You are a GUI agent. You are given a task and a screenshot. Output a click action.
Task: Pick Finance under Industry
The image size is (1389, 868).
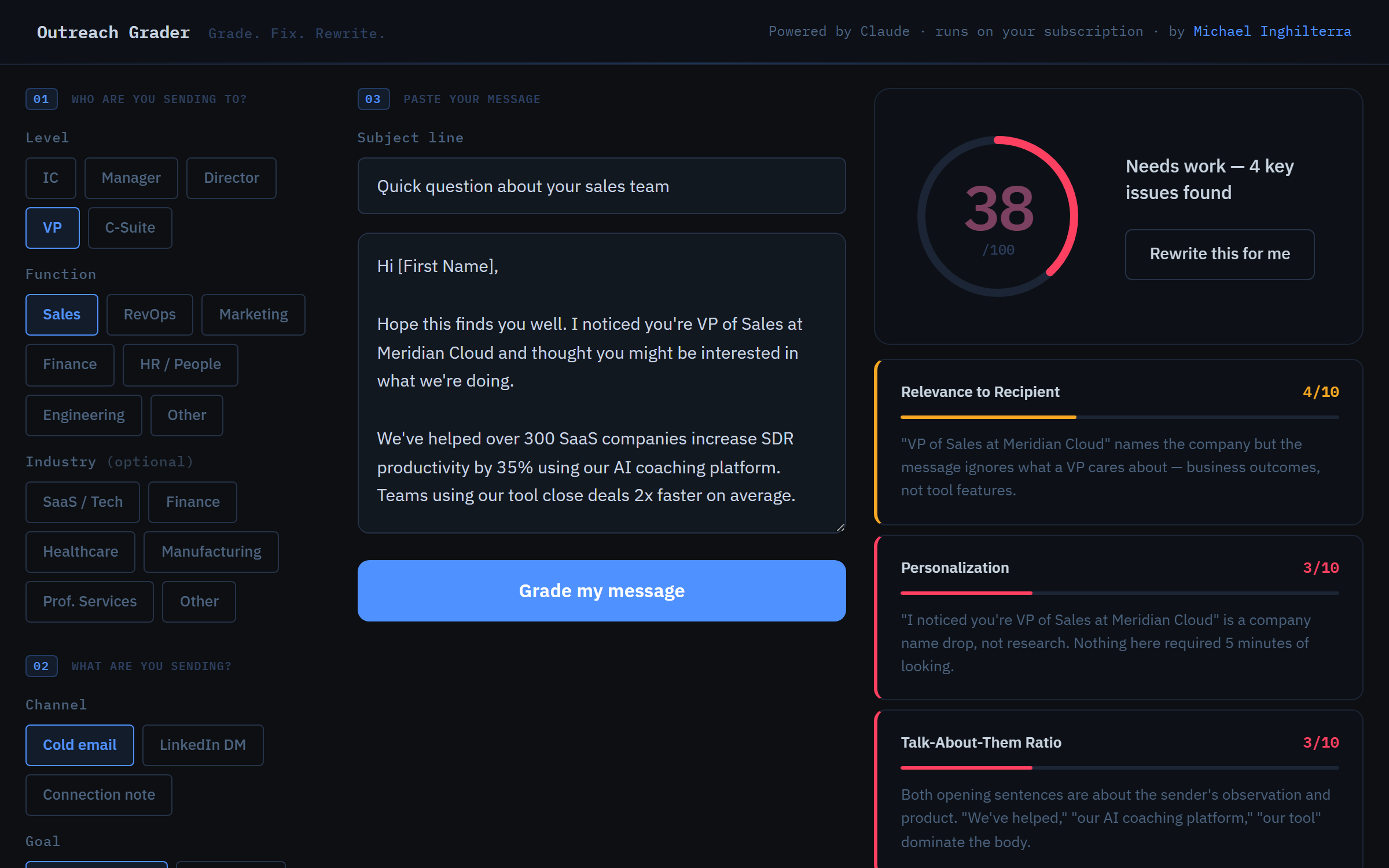(193, 502)
